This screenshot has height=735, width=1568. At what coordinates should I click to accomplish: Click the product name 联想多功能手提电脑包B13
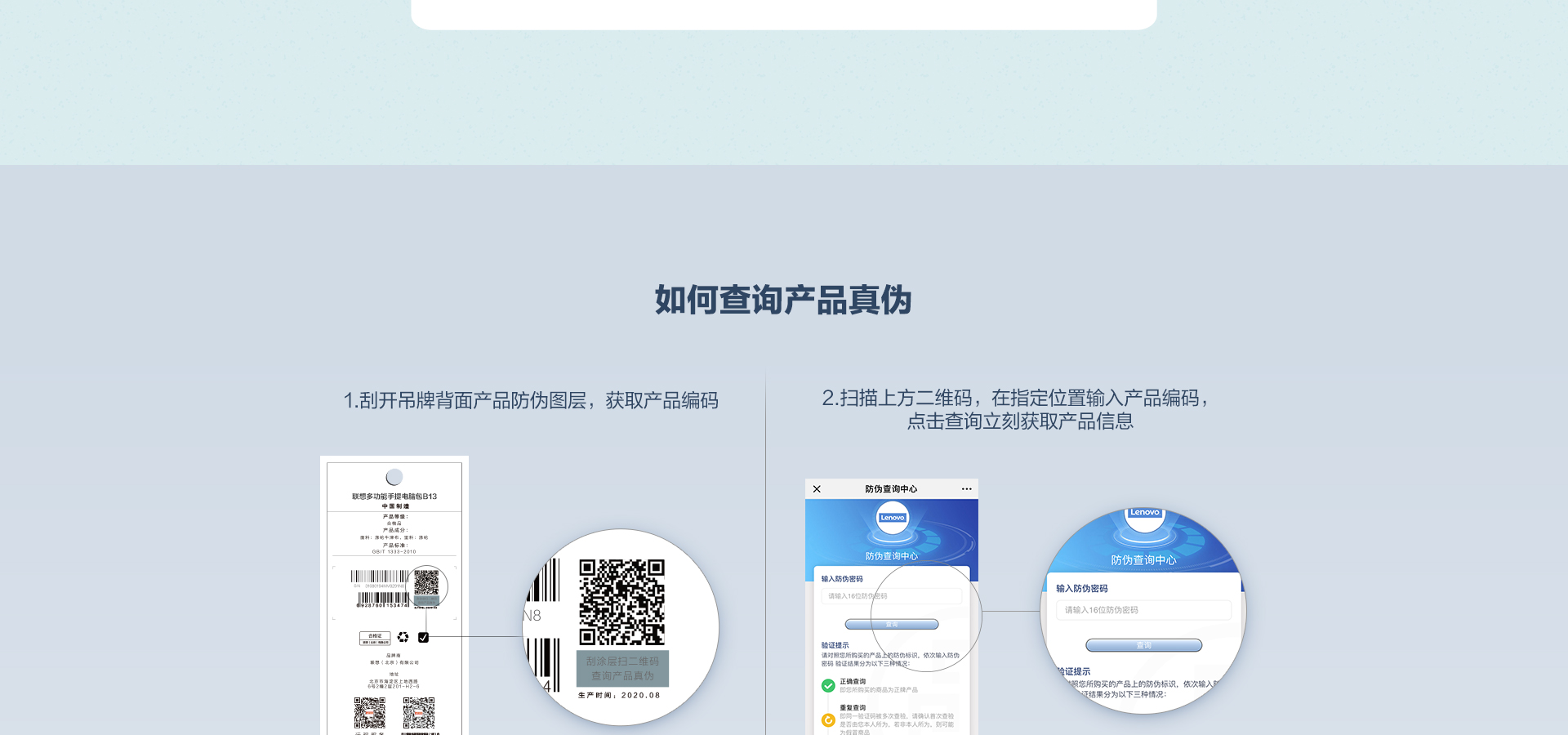point(394,497)
